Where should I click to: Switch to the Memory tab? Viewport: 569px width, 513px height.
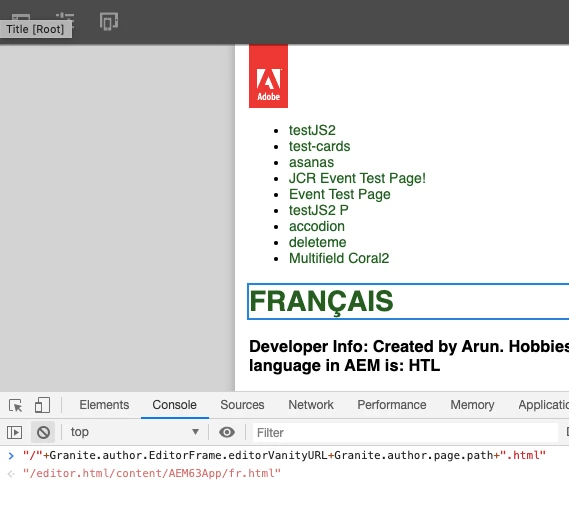(472, 405)
